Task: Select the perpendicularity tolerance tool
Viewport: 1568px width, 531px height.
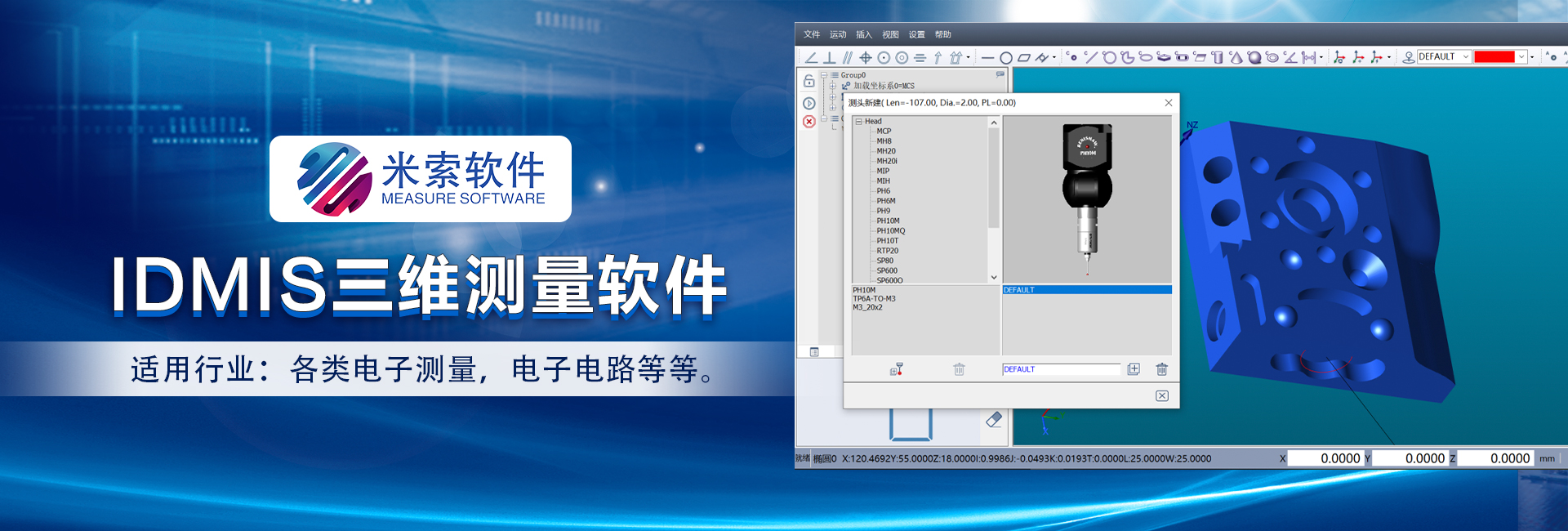Action: (x=829, y=57)
